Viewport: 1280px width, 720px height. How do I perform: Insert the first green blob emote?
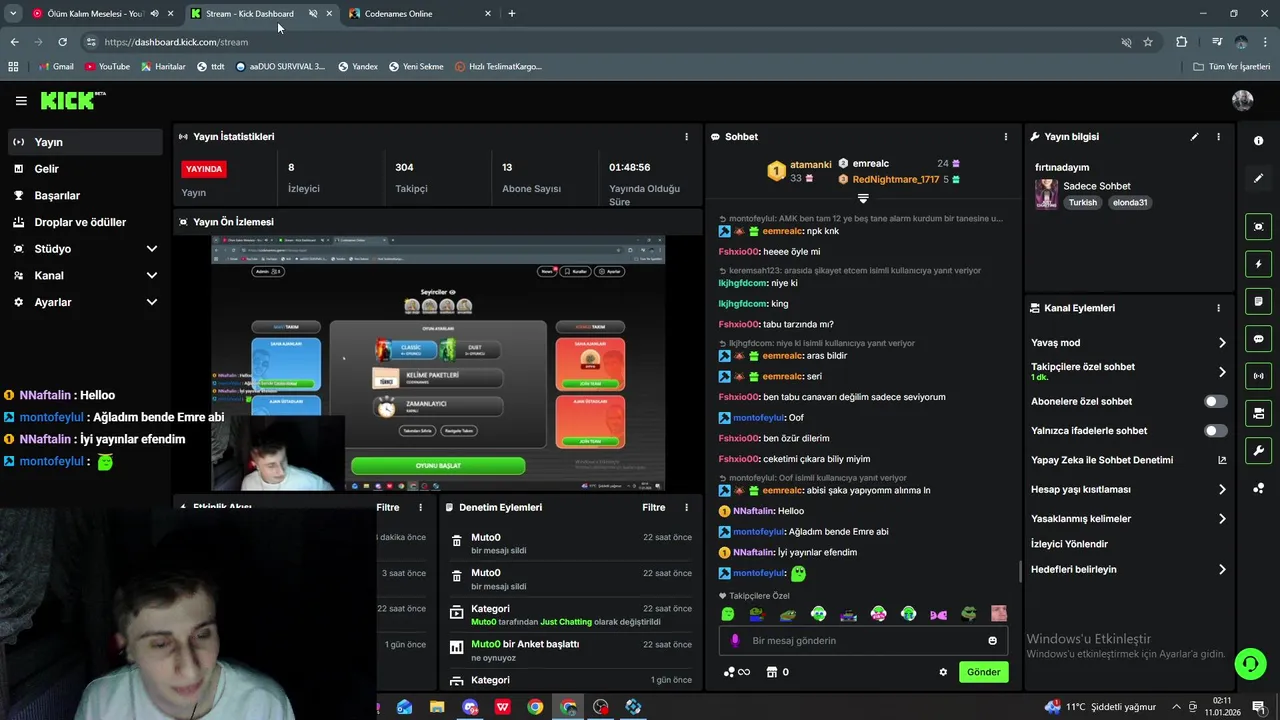[727, 614]
